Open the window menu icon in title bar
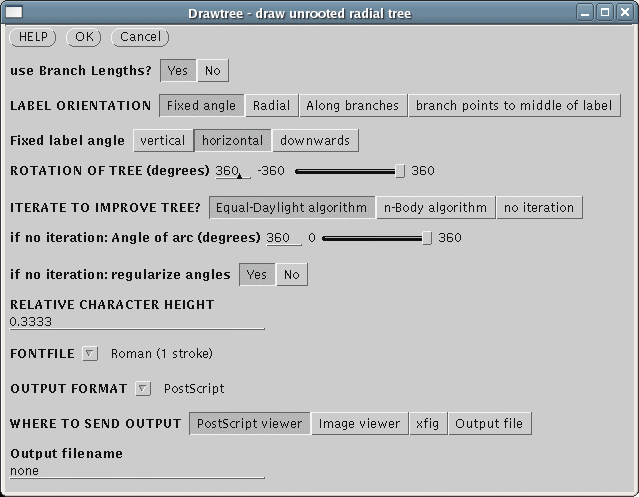Screen dimensions: 639x497 [14, 12]
